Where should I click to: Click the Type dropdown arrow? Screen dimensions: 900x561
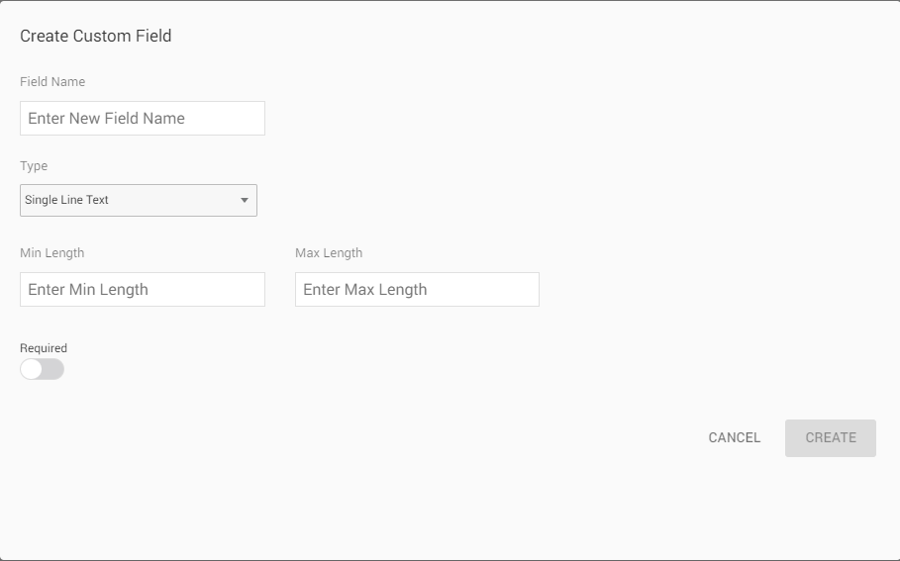point(244,201)
